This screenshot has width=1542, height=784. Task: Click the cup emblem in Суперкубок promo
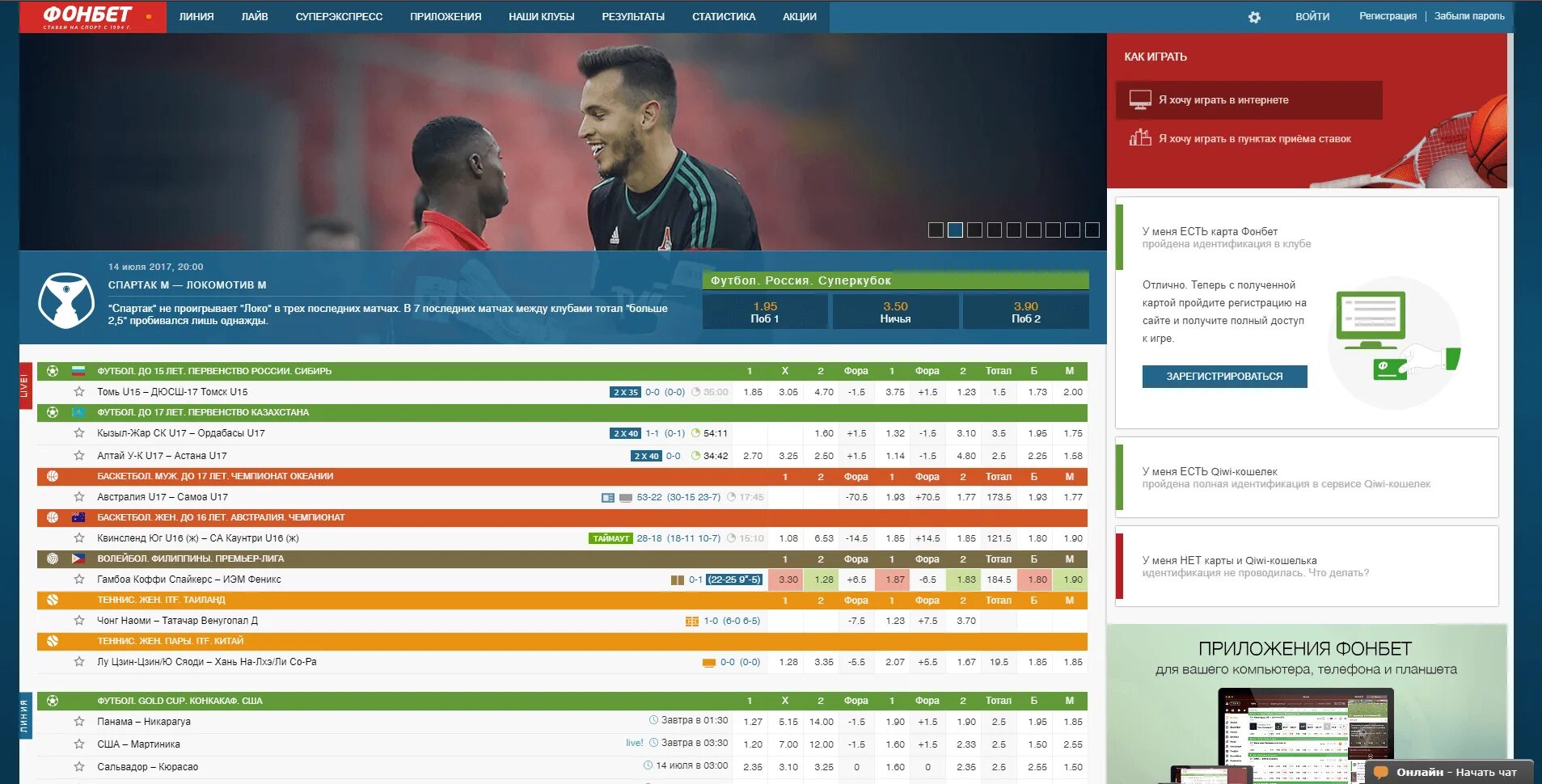click(x=66, y=300)
